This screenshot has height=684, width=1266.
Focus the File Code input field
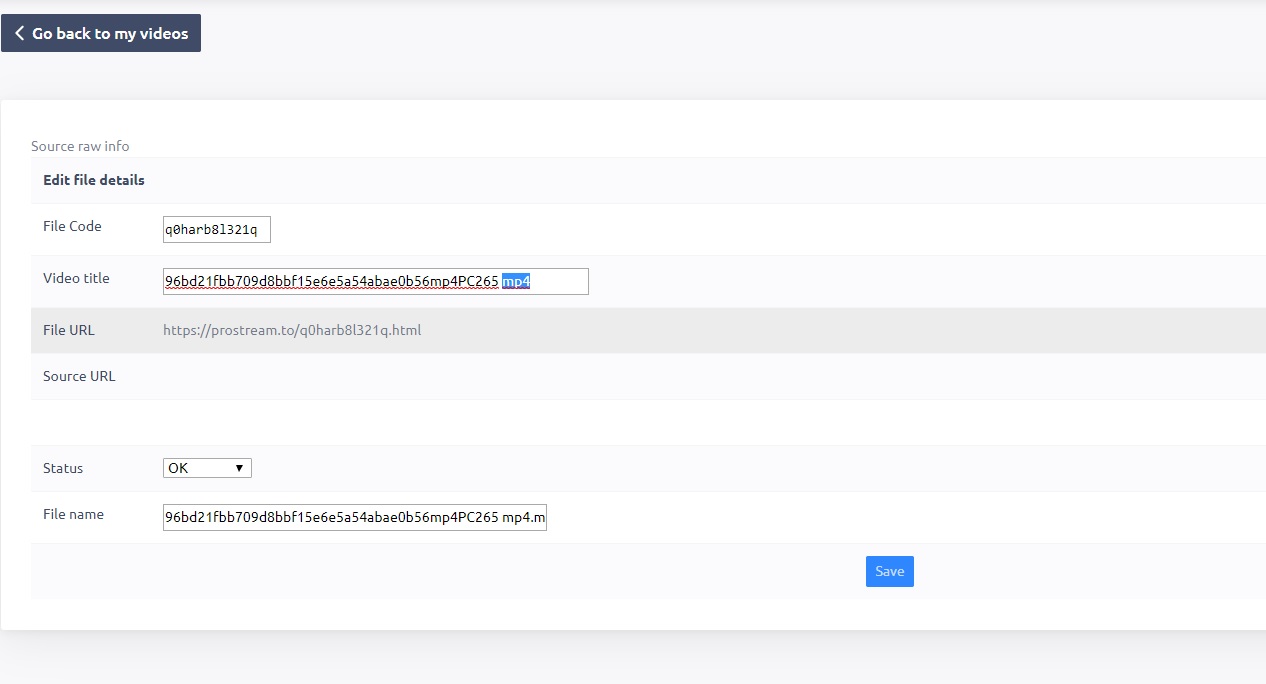click(x=216, y=230)
